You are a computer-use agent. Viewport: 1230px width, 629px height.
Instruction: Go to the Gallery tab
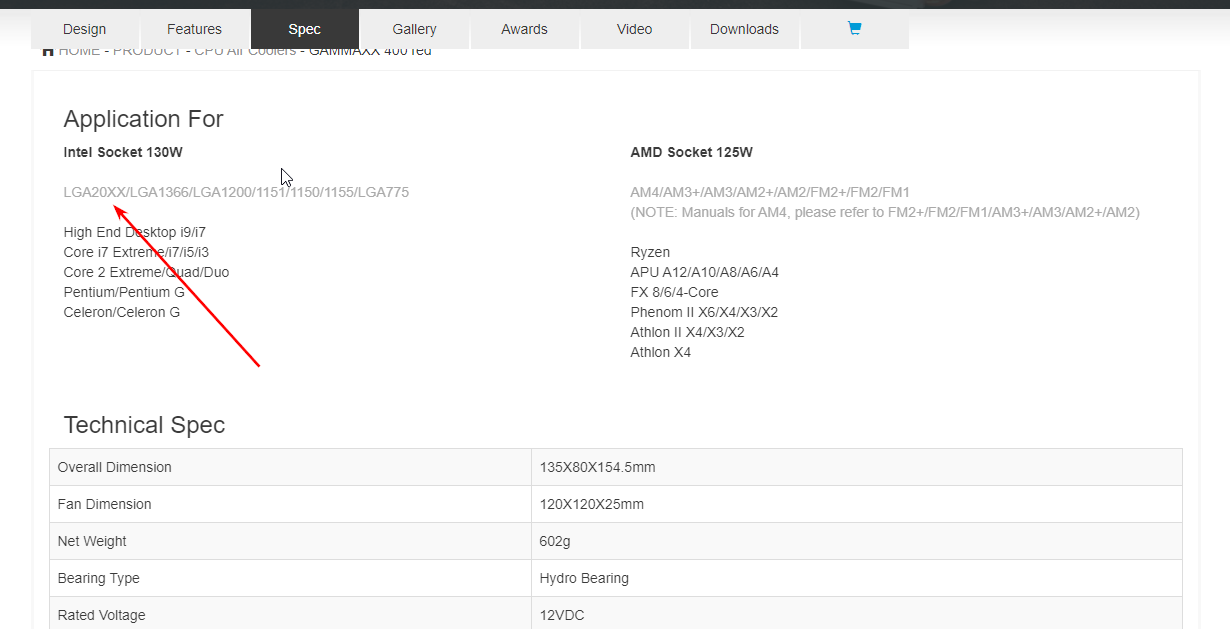tap(414, 29)
